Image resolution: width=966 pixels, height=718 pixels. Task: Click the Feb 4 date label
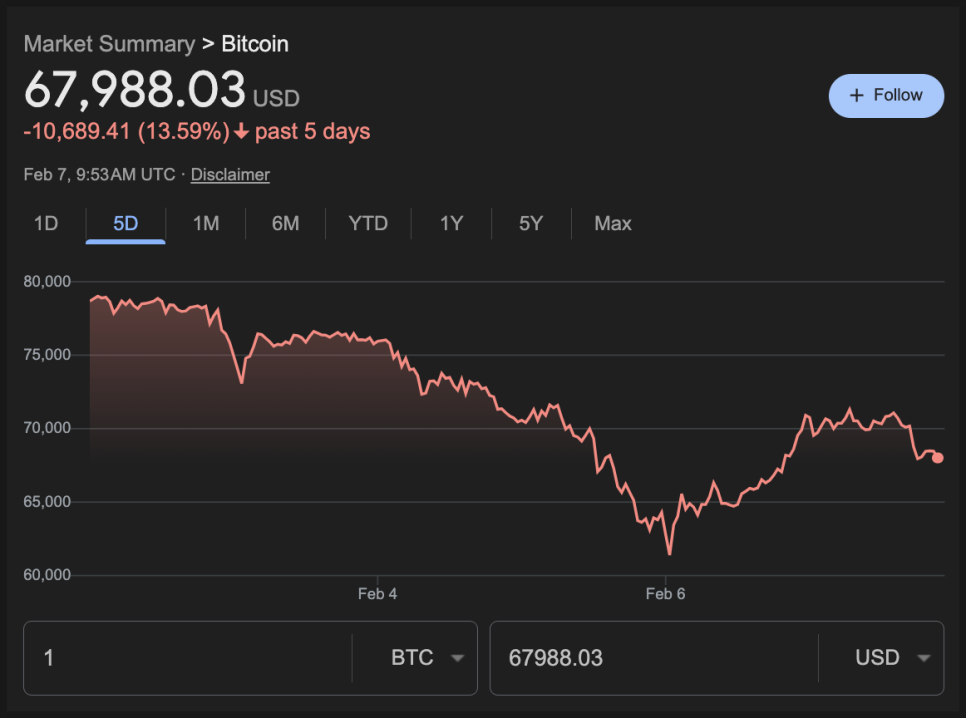click(378, 594)
